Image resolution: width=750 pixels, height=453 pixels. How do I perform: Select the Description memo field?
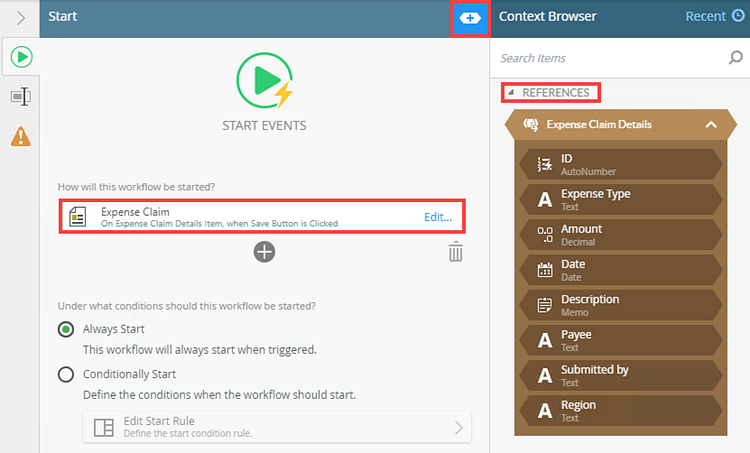[x=620, y=305]
